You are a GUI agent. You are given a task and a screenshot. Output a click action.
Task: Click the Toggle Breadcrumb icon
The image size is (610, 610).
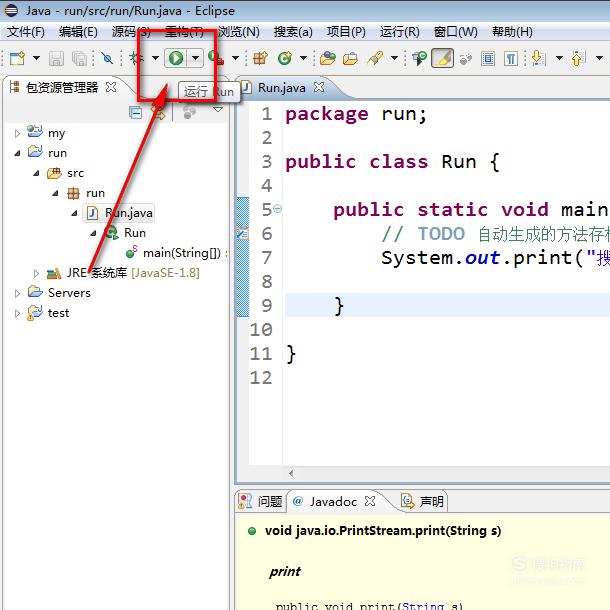419,58
